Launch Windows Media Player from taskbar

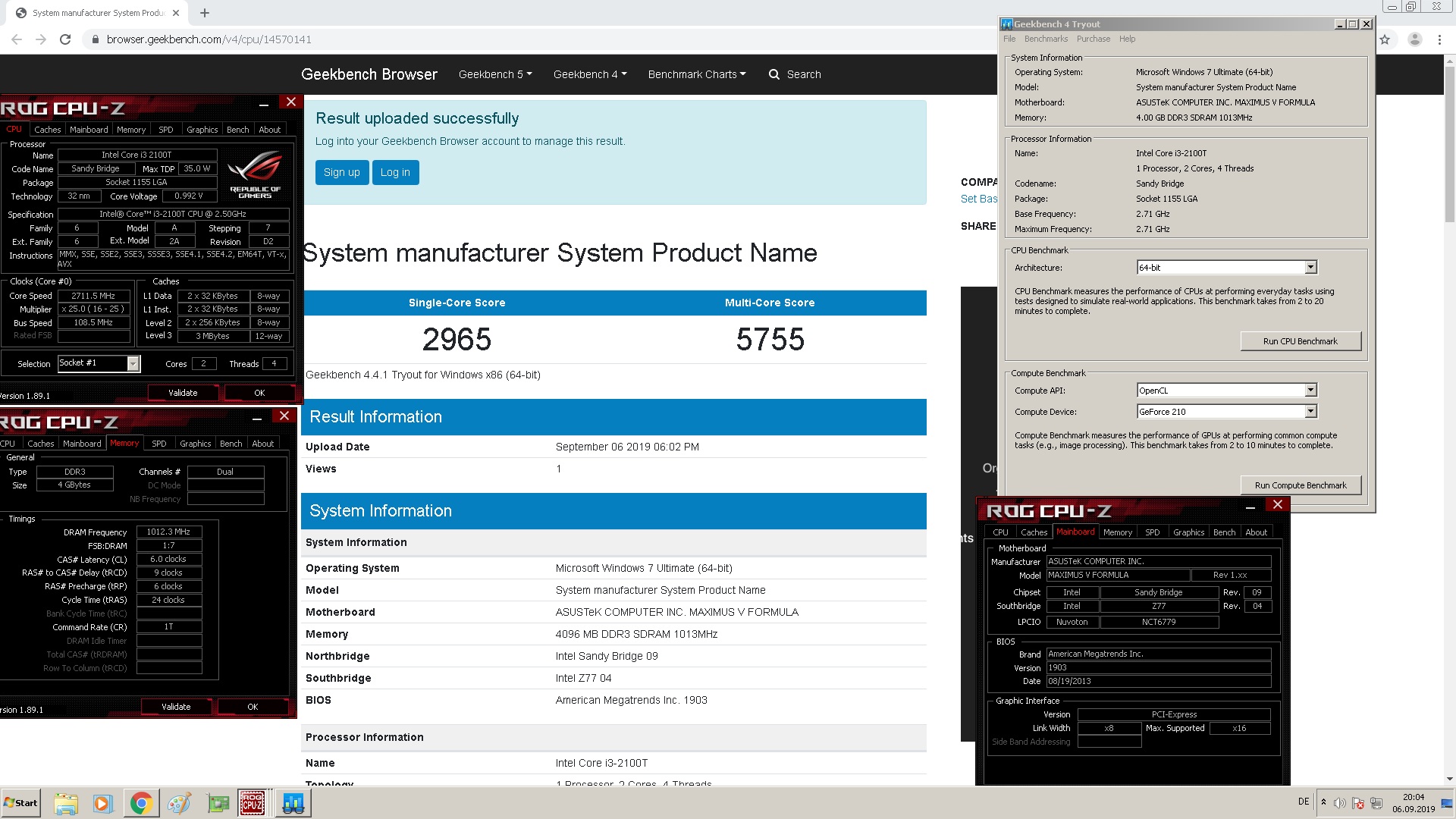(102, 804)
